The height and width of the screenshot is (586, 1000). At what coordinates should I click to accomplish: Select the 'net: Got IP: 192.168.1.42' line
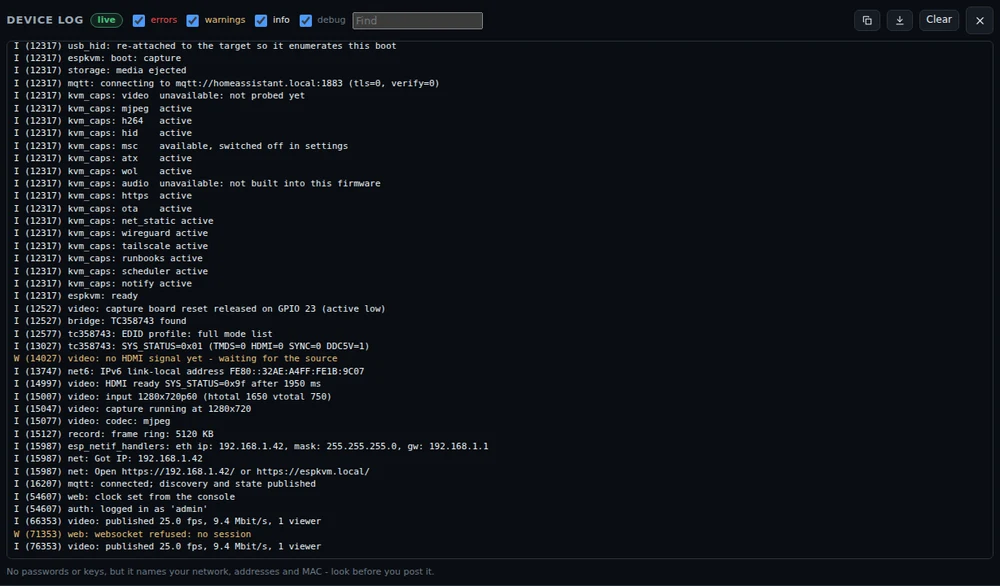point(108,458)
